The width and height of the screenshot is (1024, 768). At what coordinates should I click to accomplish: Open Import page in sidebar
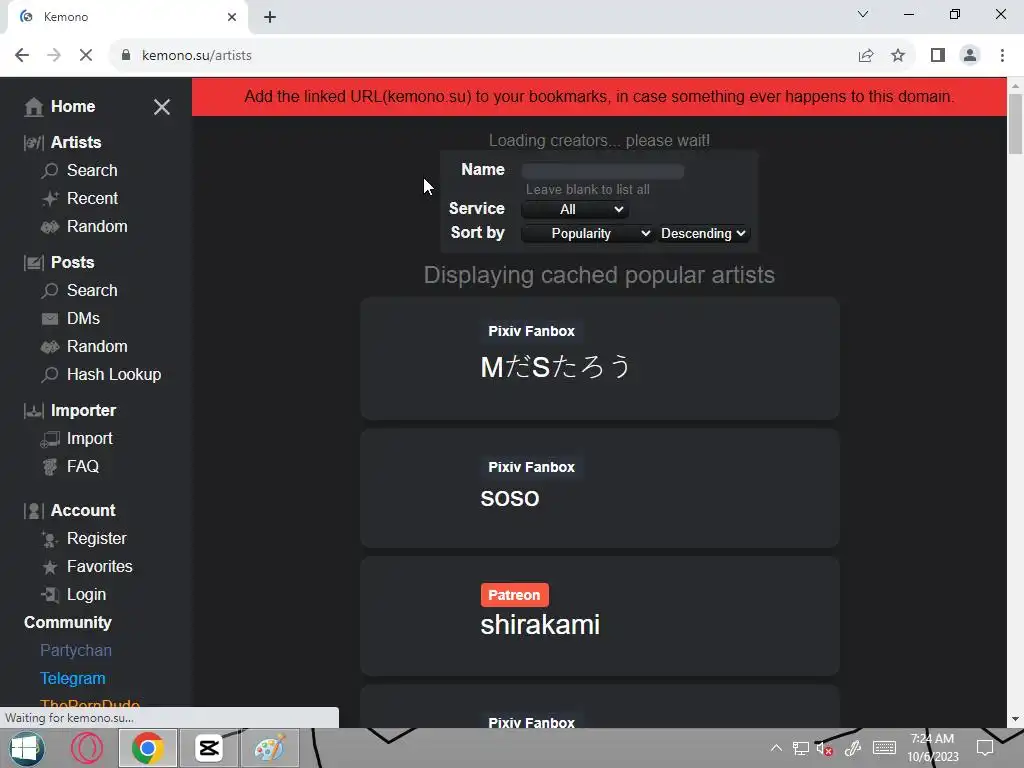pyautogui.click(x=89, y=439)
